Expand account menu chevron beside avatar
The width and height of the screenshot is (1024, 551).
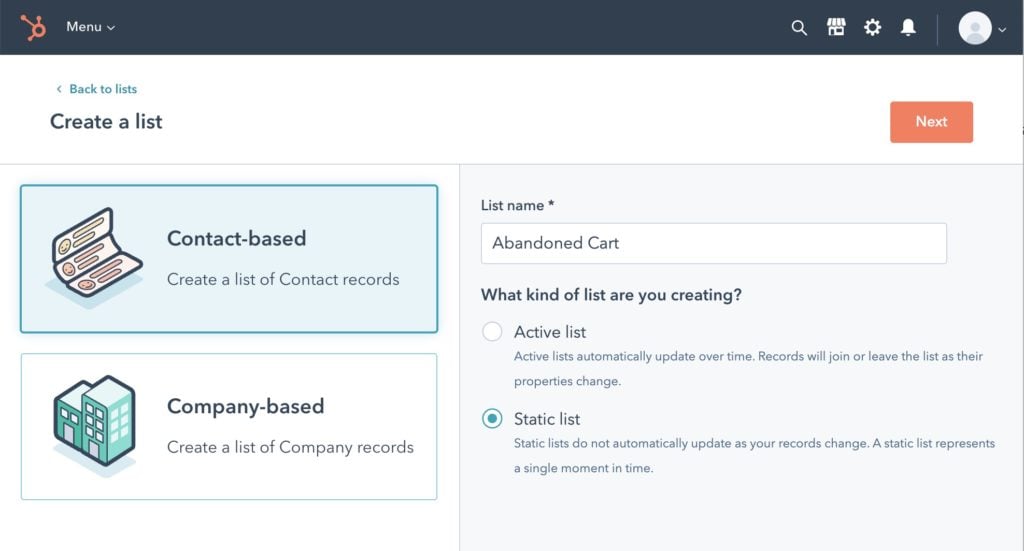[1002, 29]
